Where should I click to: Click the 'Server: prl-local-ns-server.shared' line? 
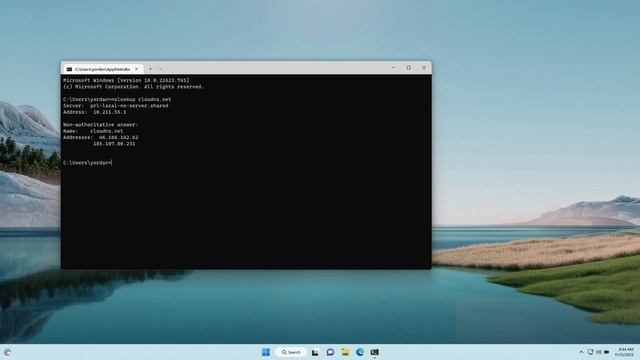[116, 106]
